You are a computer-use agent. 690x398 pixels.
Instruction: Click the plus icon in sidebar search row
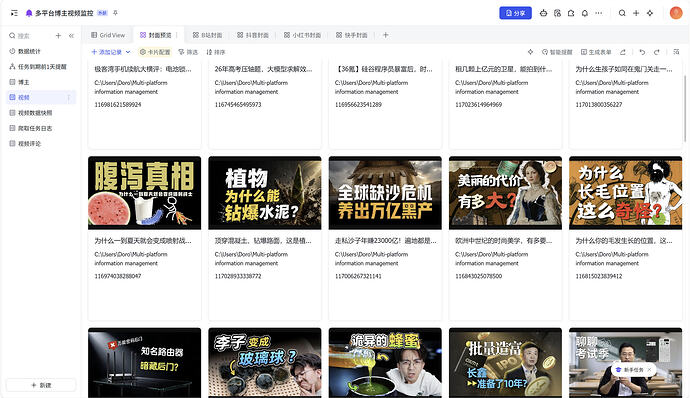coord(58,36)
